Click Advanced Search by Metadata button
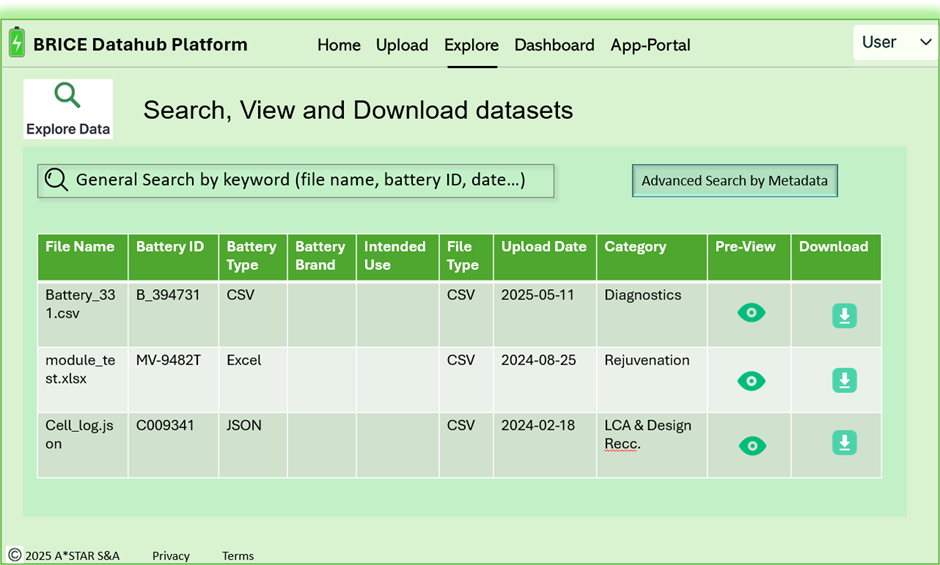The height and width of the screenshot is (565, 940). pos(734,181)
